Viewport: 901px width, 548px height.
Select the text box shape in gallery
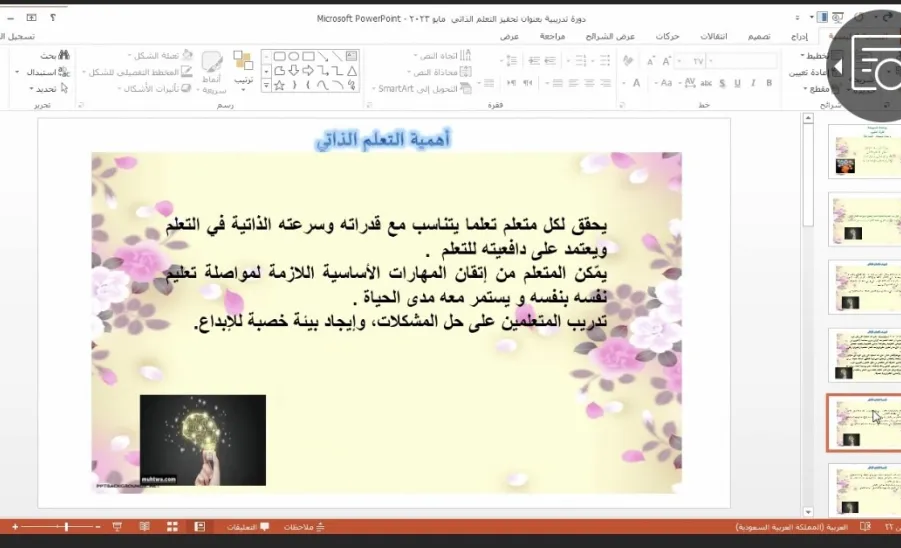[351, 56]
